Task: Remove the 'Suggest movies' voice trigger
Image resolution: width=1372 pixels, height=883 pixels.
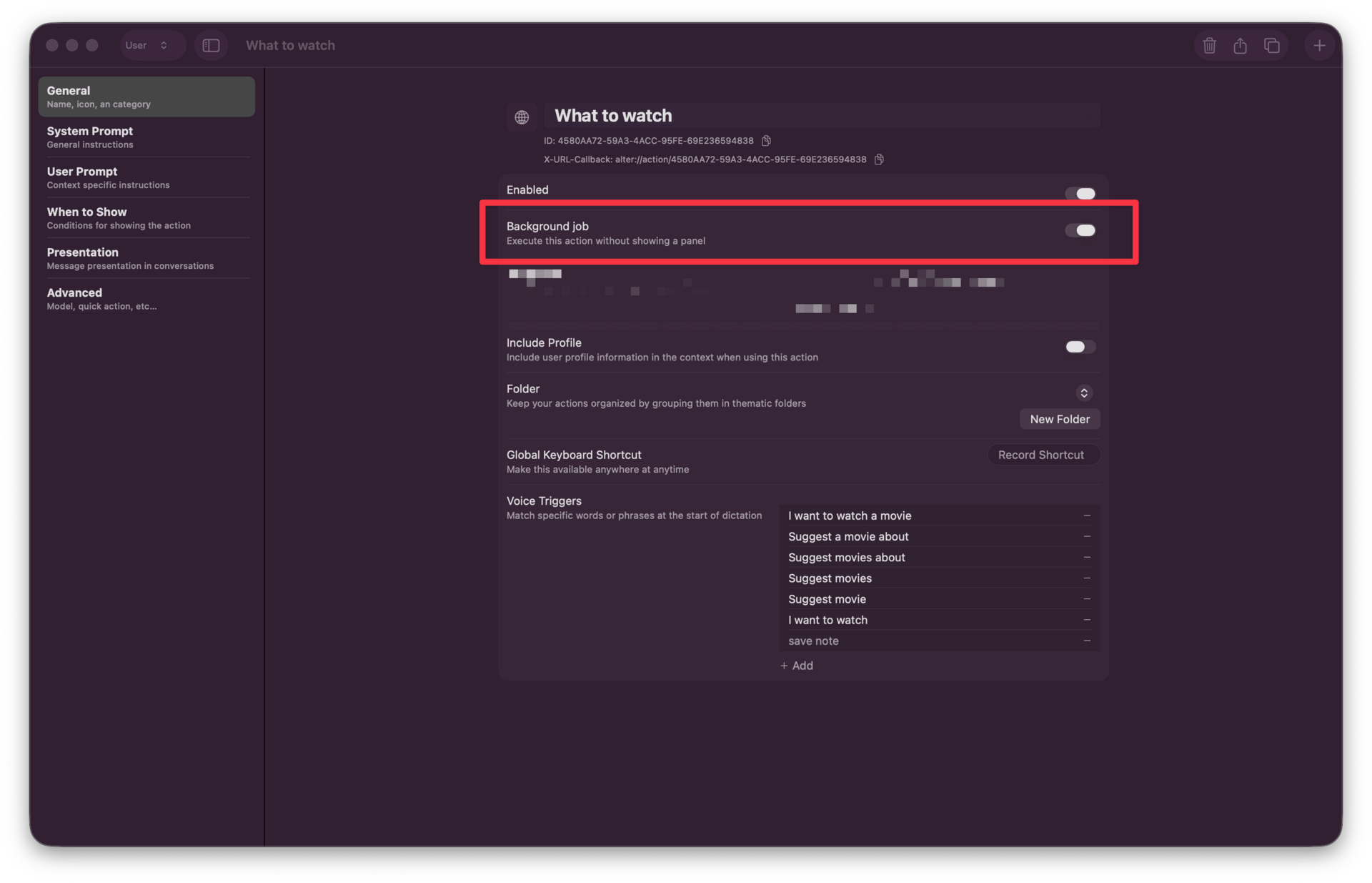Action: pyautogui.click(x=1087, y=578)
